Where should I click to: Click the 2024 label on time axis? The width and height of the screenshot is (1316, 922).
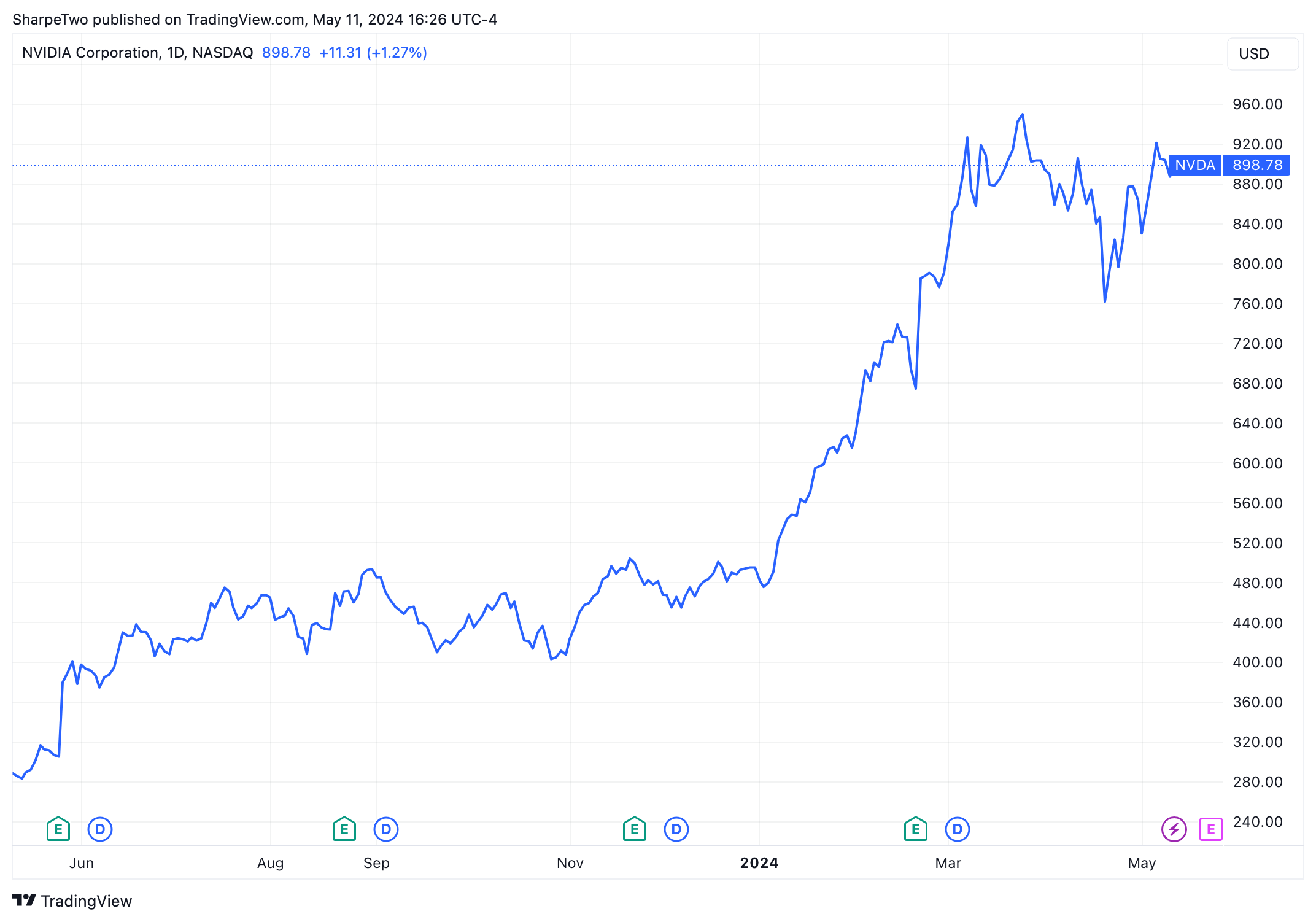[x=759, y=863]
